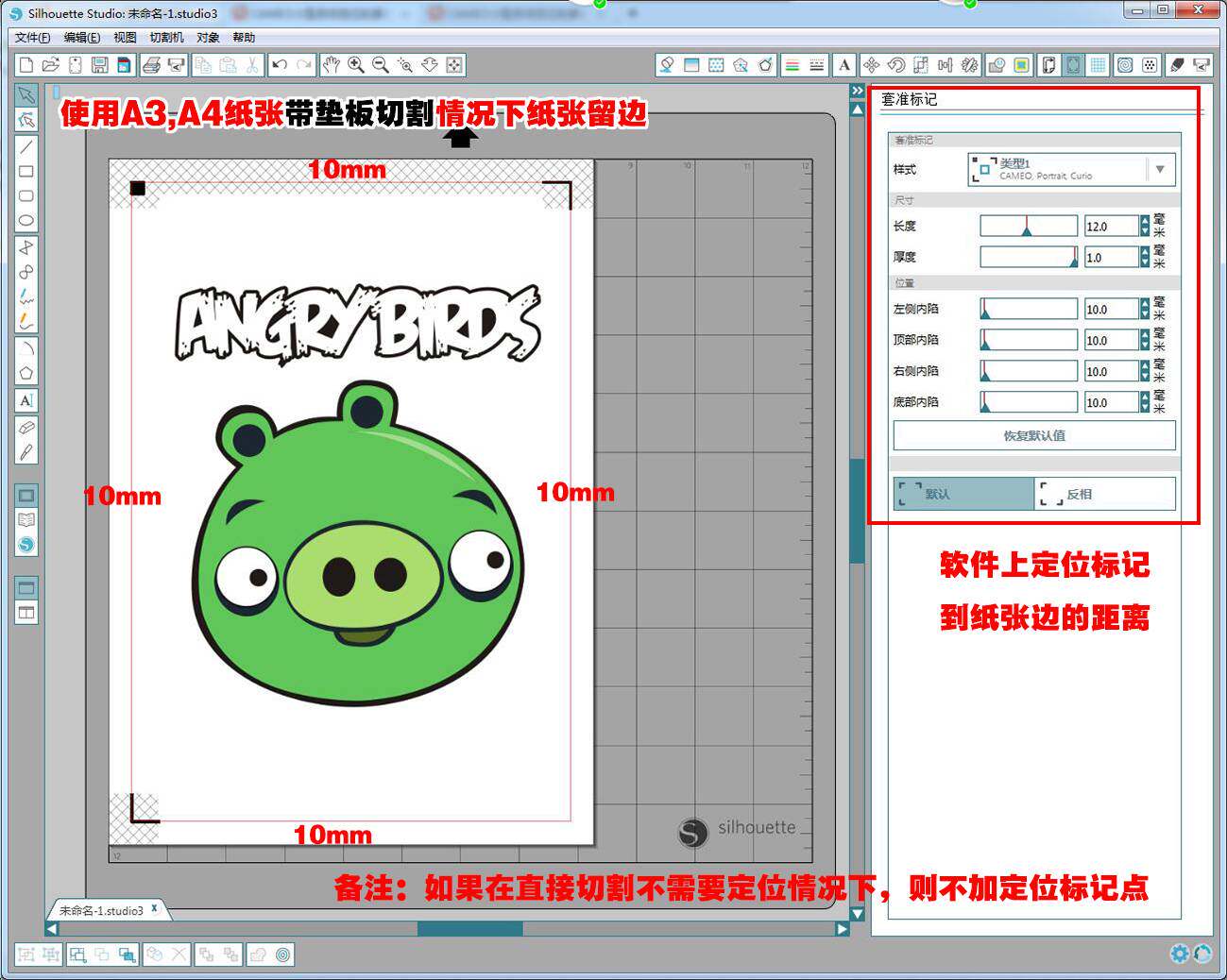This screenshot has width=1227, height=980.
Task: Open the Rotate panel icon
Action: (895, 65)
